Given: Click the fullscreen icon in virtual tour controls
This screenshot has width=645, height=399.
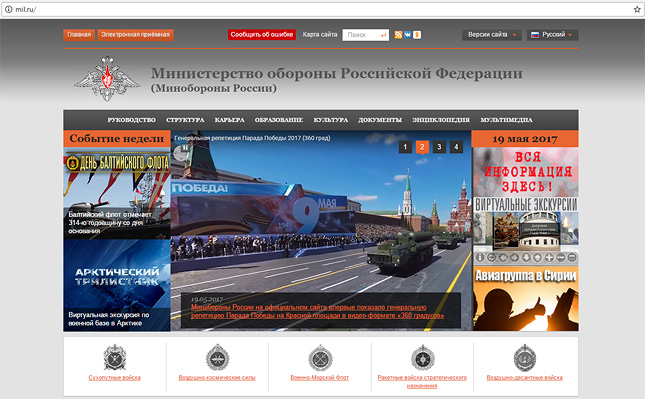Looking at the screenshot, I should [572, 257].
